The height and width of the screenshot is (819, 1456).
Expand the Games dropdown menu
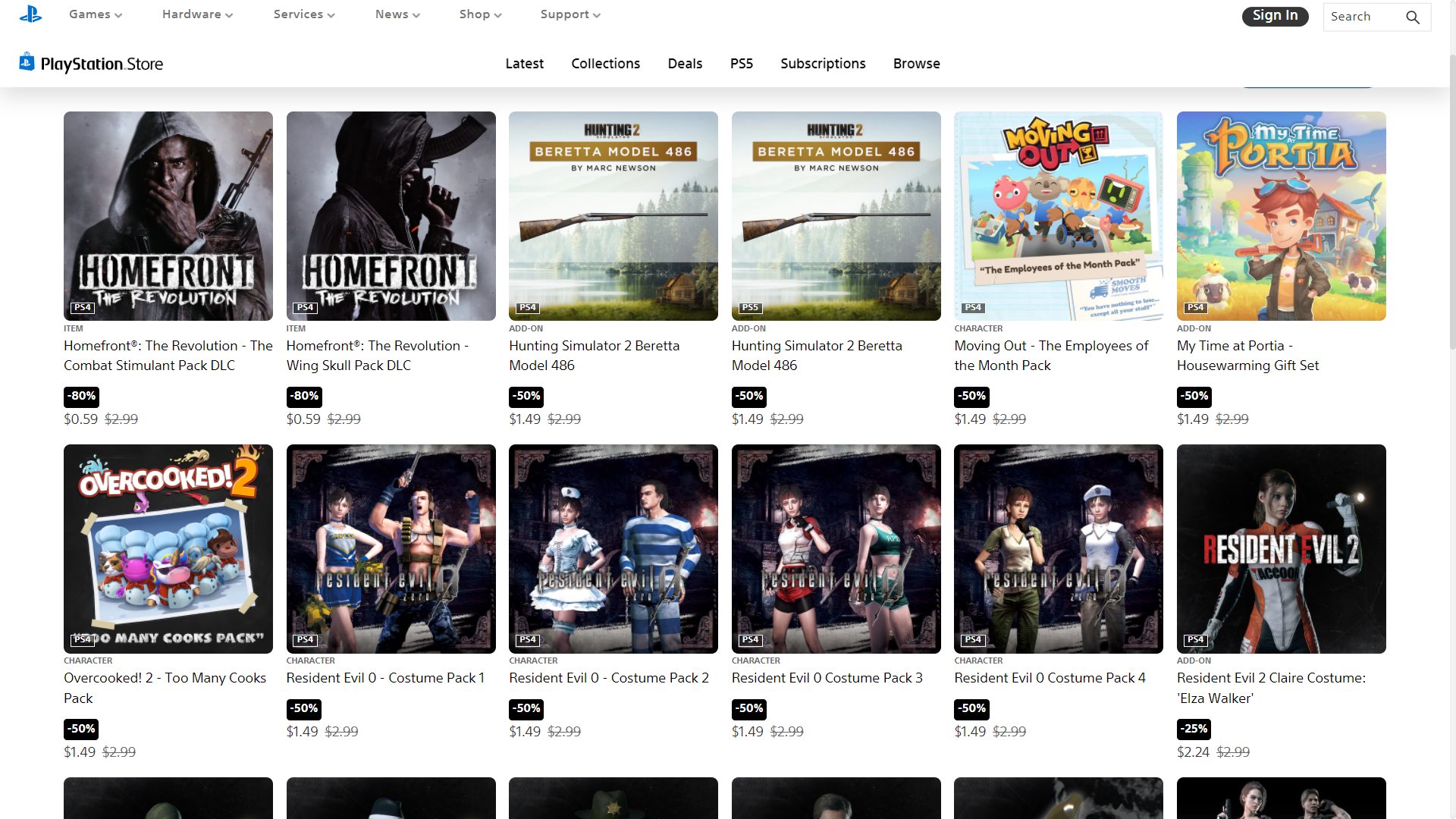[x=96, y=14]
